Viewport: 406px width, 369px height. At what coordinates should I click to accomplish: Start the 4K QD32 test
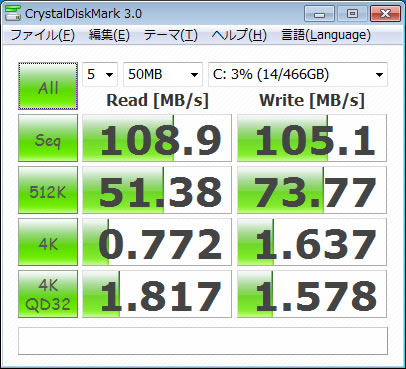coord(48,294)
